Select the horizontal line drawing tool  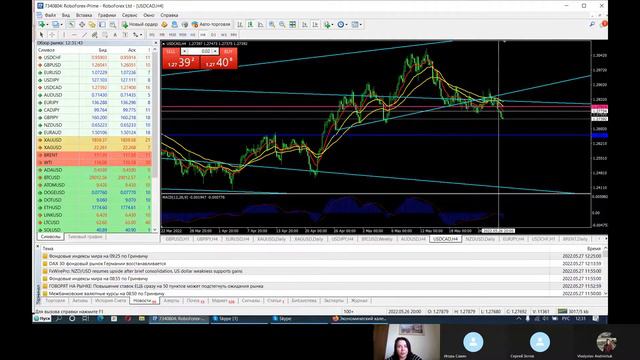coord(74,35)
